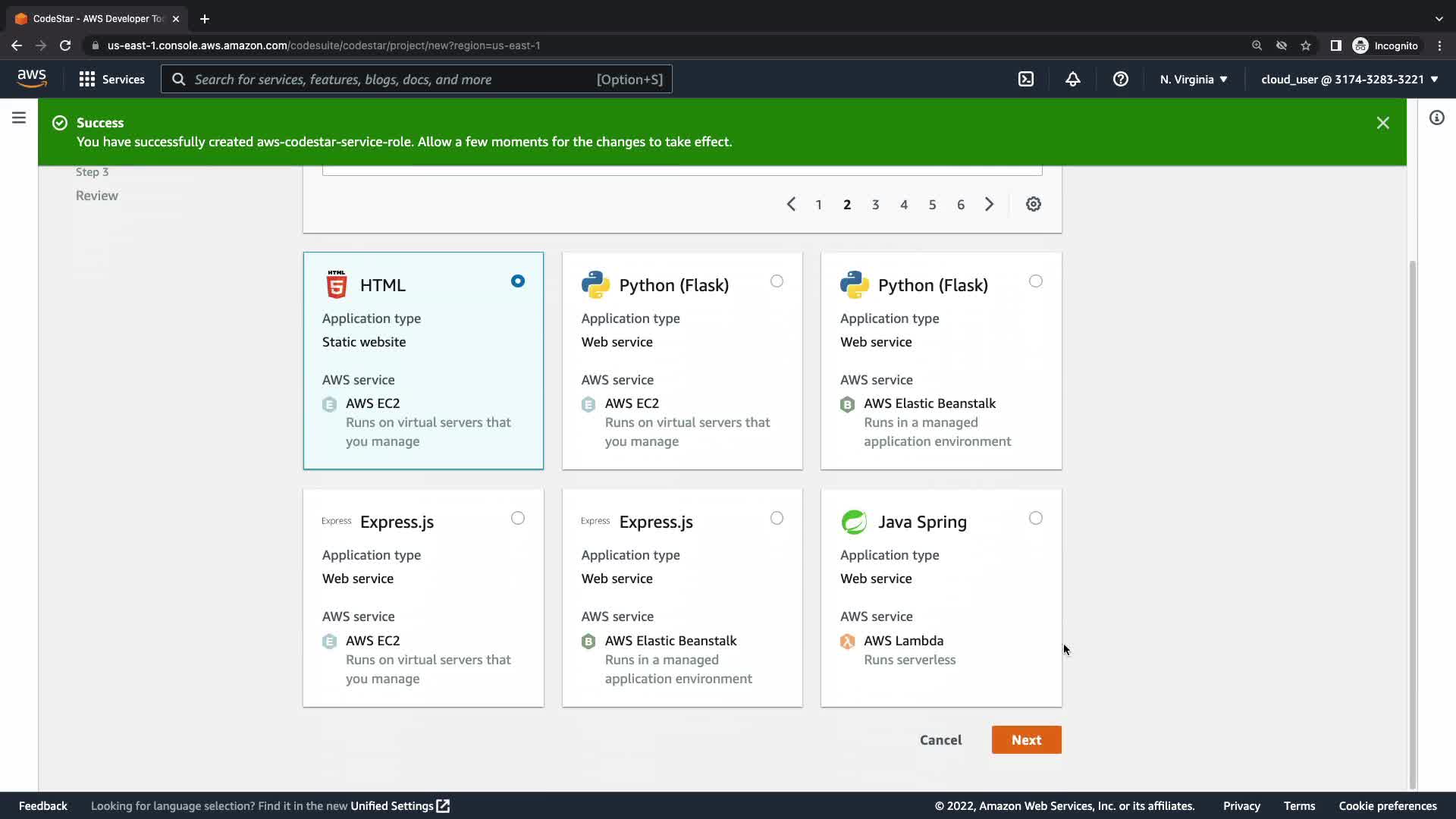1456x819 pixels.
Task: Select Python Flask EC2 template radio
Action: pyautogui.click(x=777, y=281)
